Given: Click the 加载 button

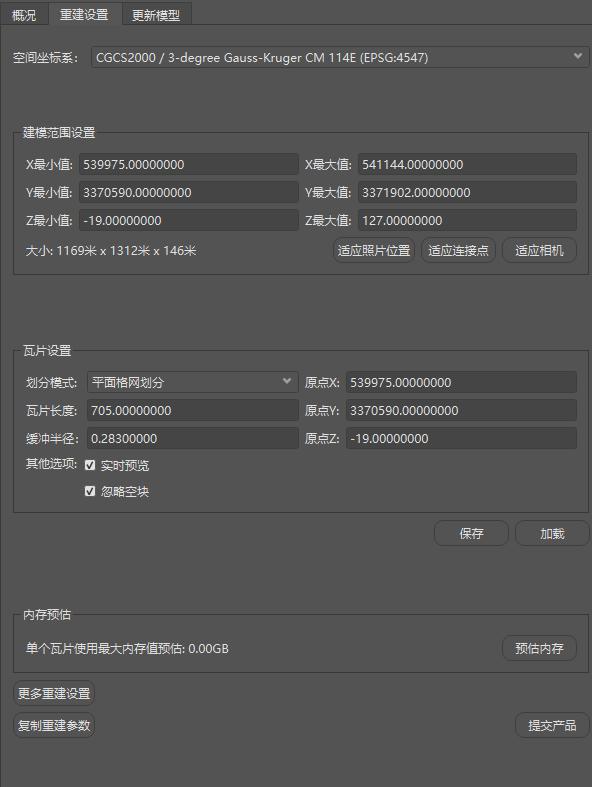Looking at the screenshot, I should coord(552,534).
